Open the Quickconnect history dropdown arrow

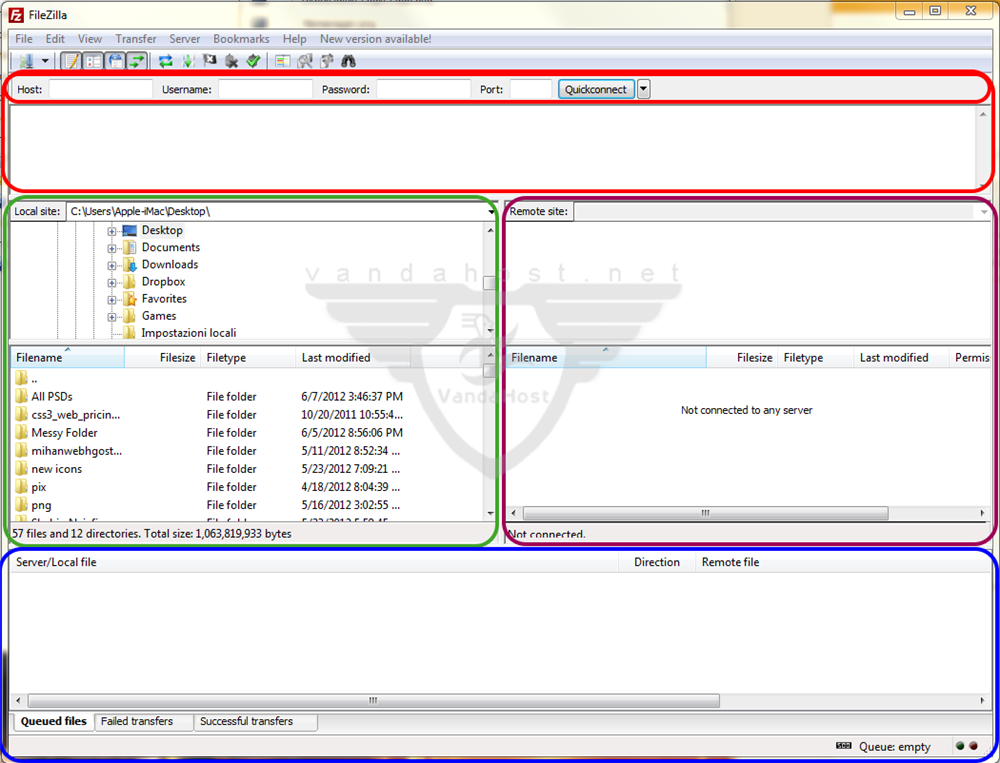click(x=643, y=89)
